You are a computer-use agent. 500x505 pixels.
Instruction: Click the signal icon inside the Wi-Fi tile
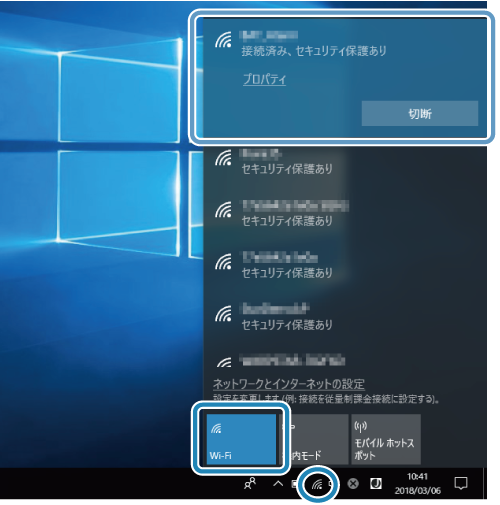216,429
